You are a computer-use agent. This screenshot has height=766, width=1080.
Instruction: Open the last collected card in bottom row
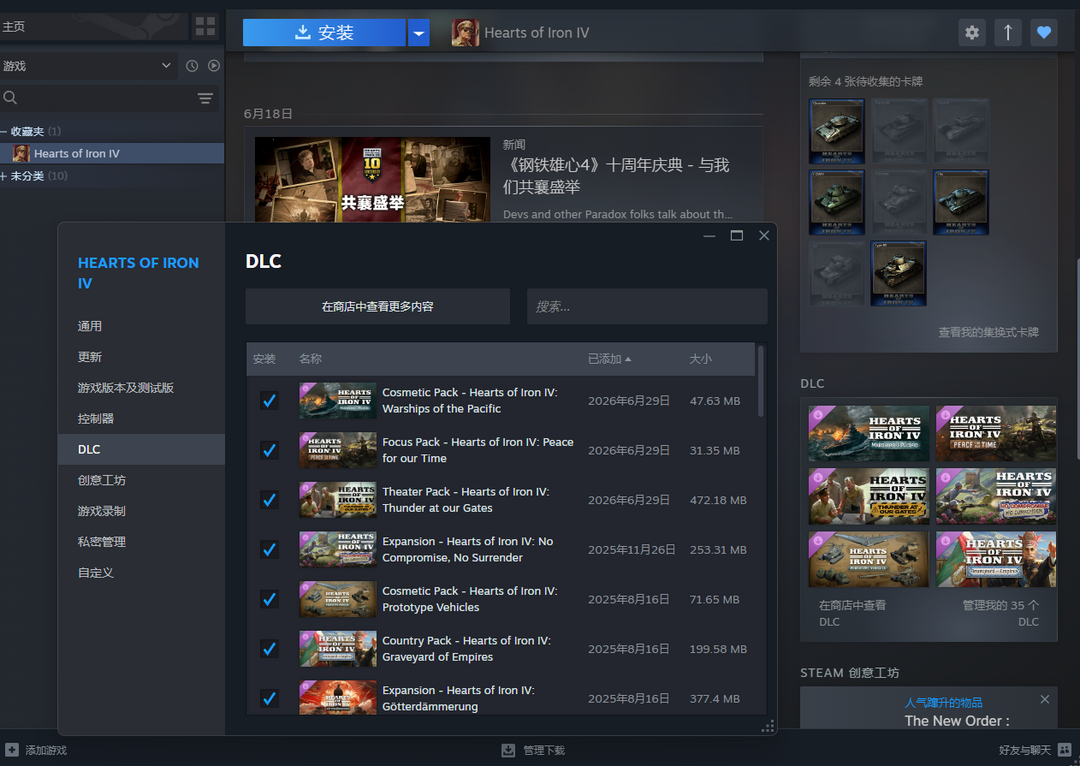click(898, 273)
